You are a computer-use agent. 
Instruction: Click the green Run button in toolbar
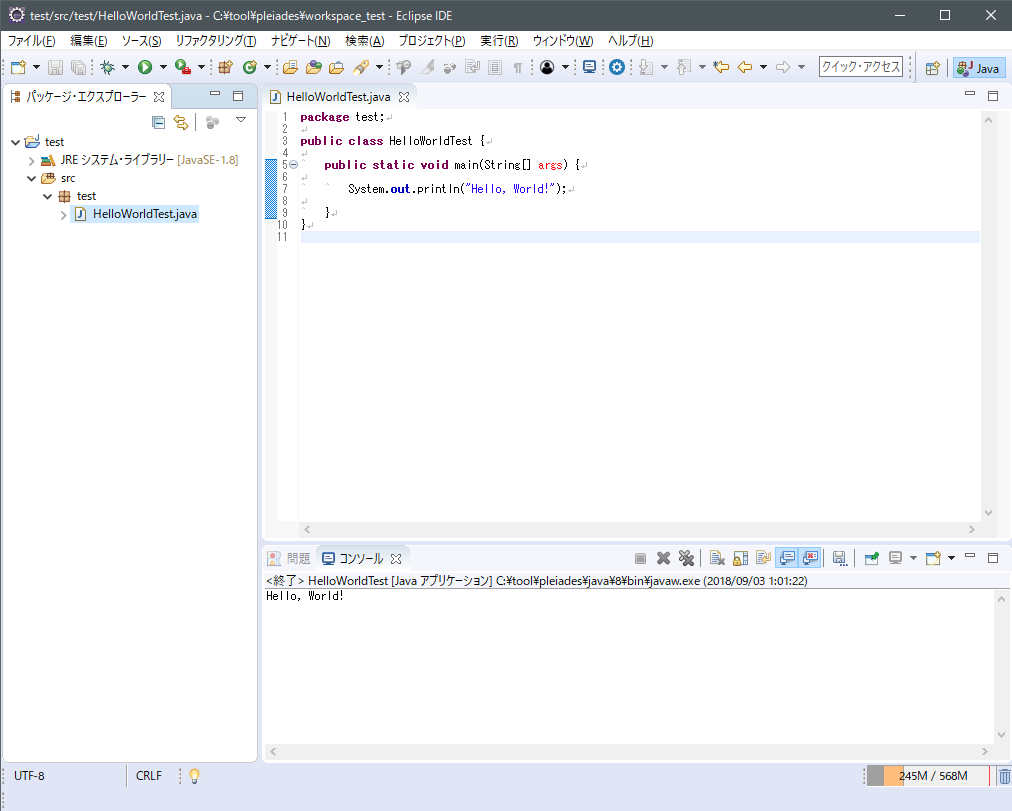coord(145,67)
